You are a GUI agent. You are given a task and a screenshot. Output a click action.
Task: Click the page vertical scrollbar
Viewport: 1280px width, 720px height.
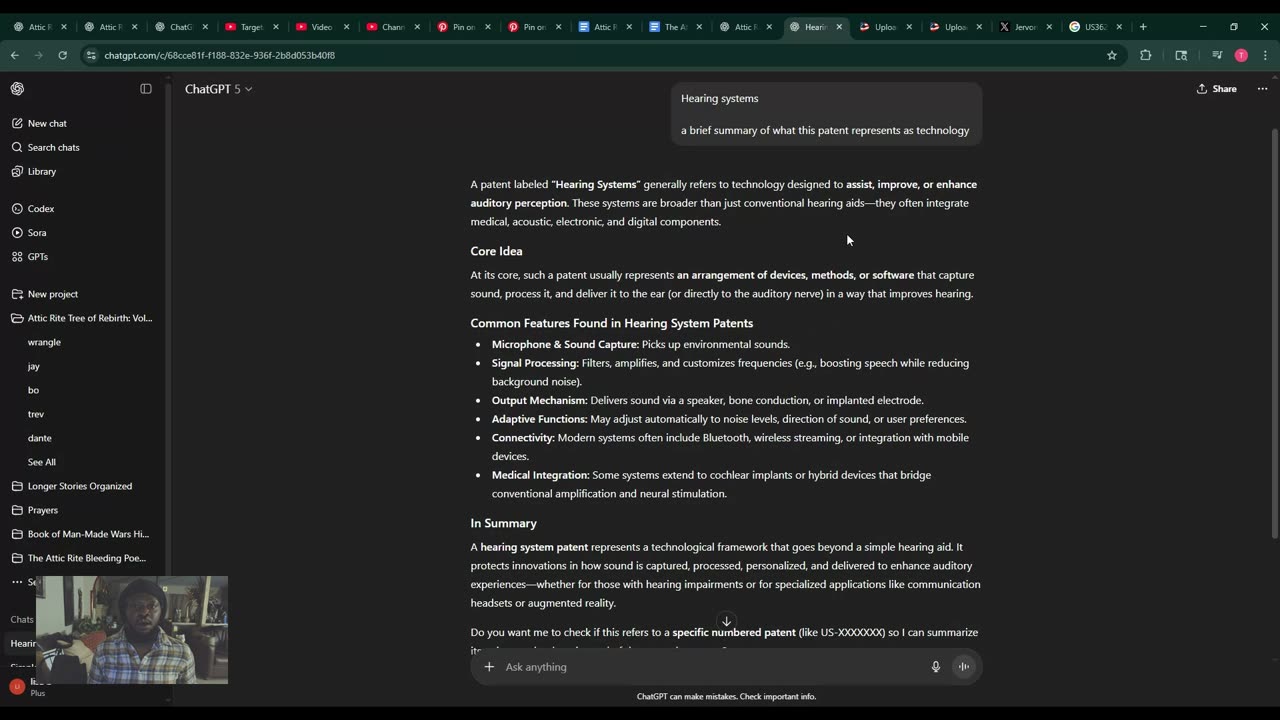click(x=1274, y=335)
